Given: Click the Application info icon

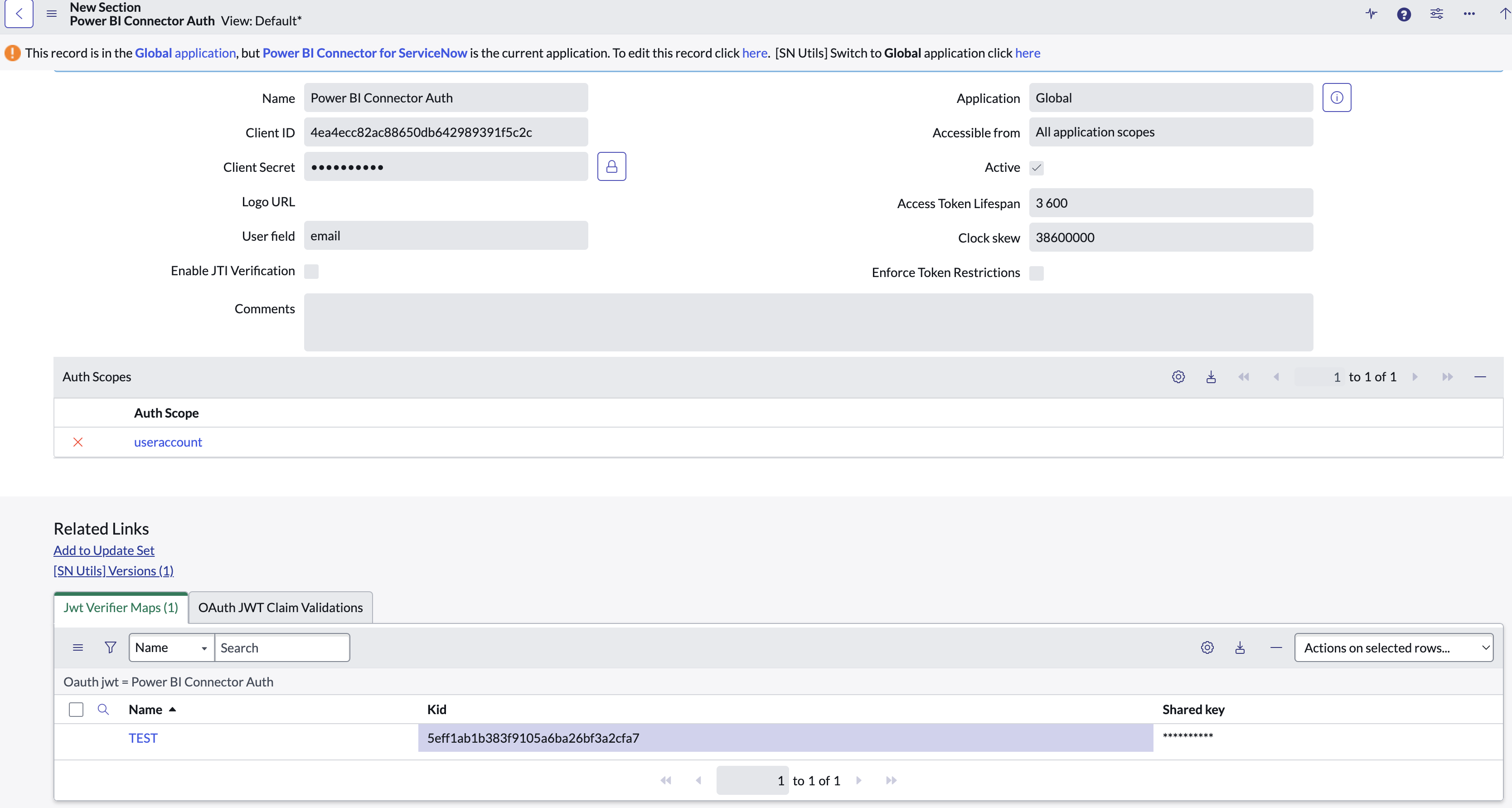Looking at the screenshot, I should pyautogui.click(x=1337, y=97).
